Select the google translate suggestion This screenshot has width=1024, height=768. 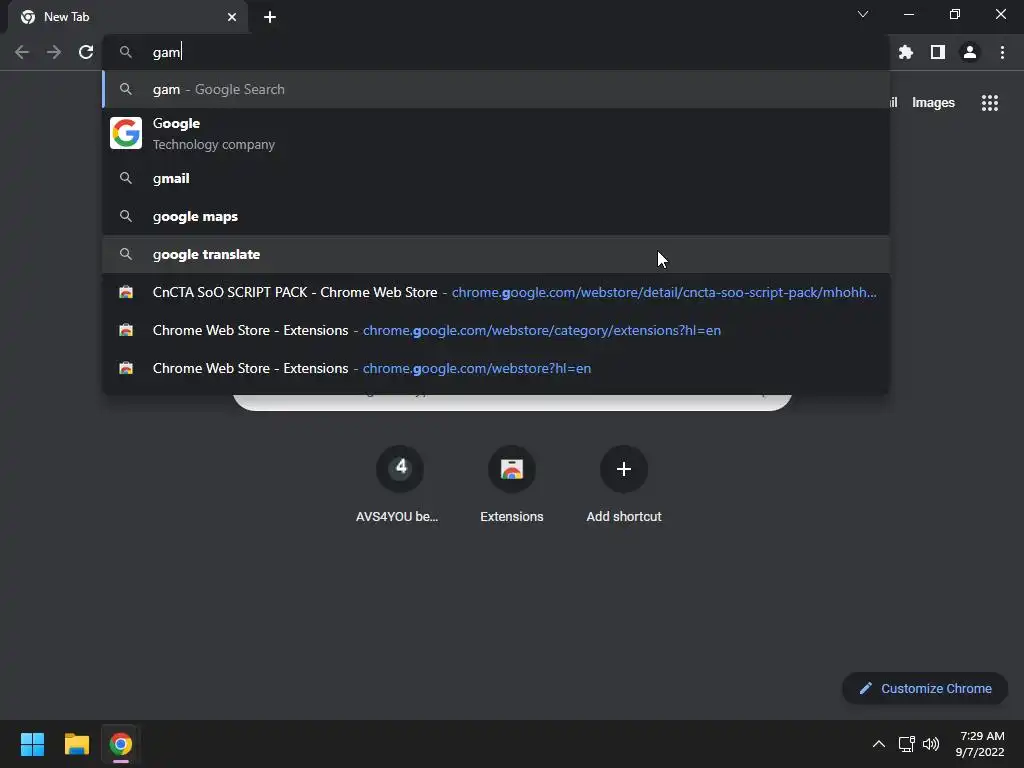point(496,254)
